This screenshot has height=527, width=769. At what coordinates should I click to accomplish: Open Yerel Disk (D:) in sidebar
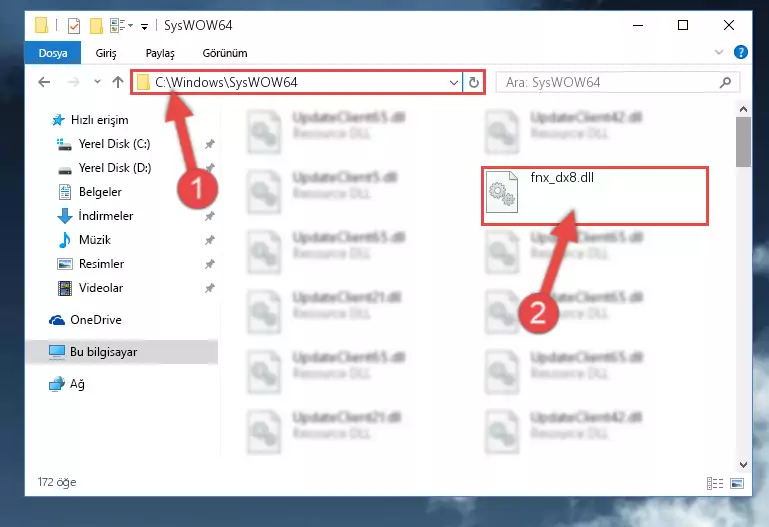tap(104, 168)
